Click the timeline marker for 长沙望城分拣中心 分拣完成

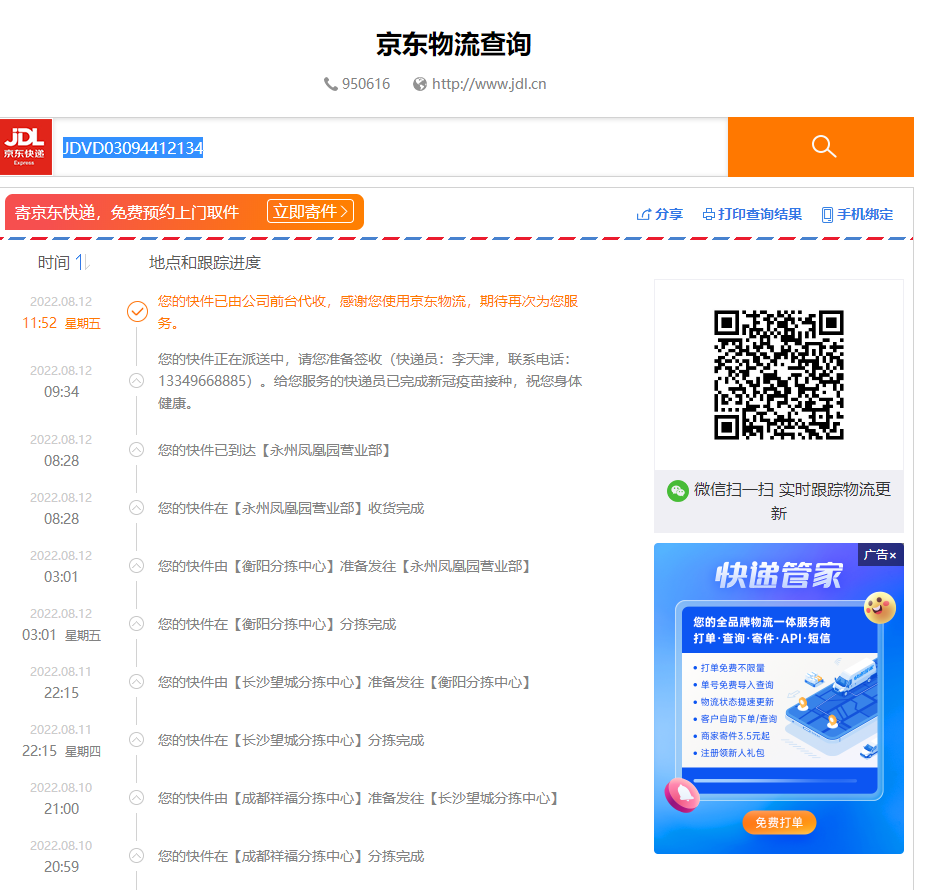(136, 740)
